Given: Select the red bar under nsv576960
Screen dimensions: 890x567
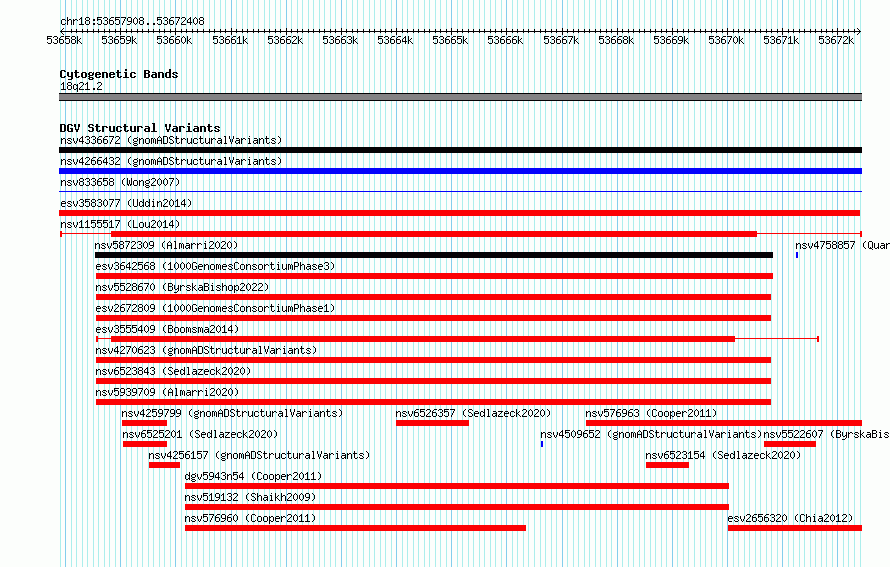Looking at the screenshot, I should point(355,528).
